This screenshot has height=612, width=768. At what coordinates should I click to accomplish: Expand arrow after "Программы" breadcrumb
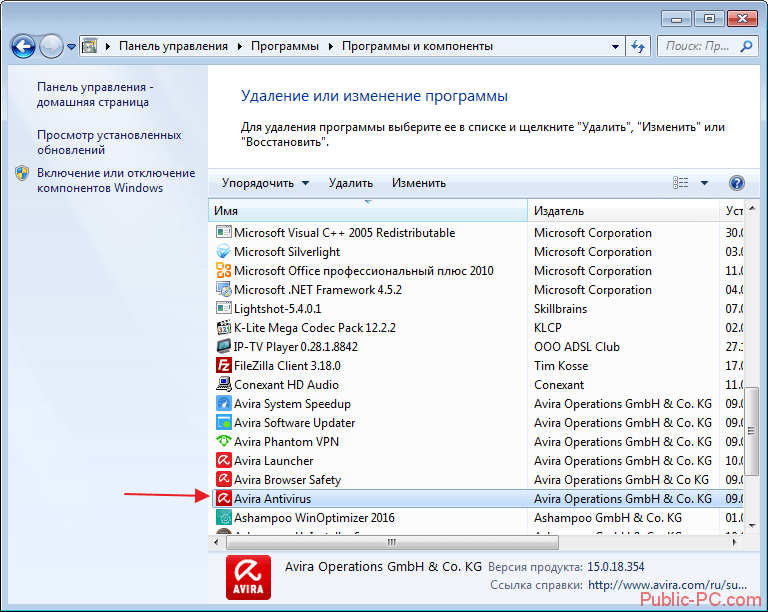[x=331, y=47]
